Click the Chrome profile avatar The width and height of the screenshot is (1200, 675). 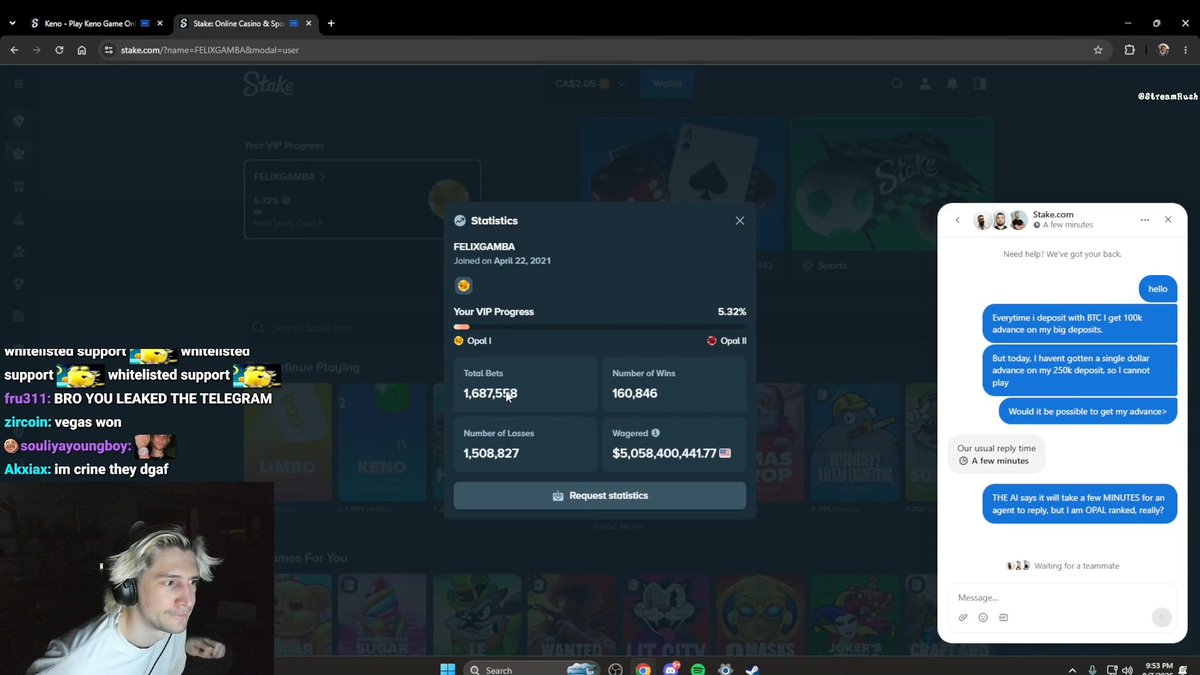point(1163,50)
